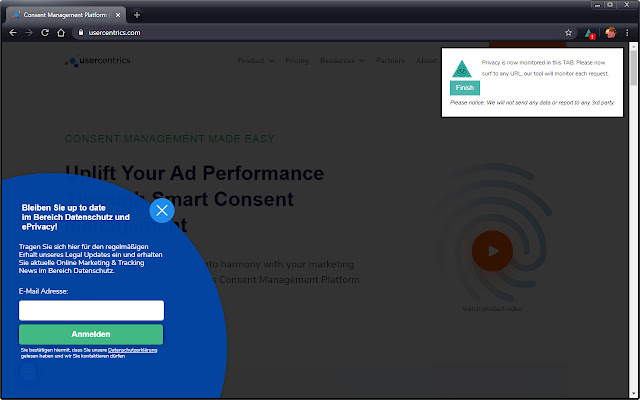
Task: Click the E-Mail Adresse input field
Action: click(91, 311)
